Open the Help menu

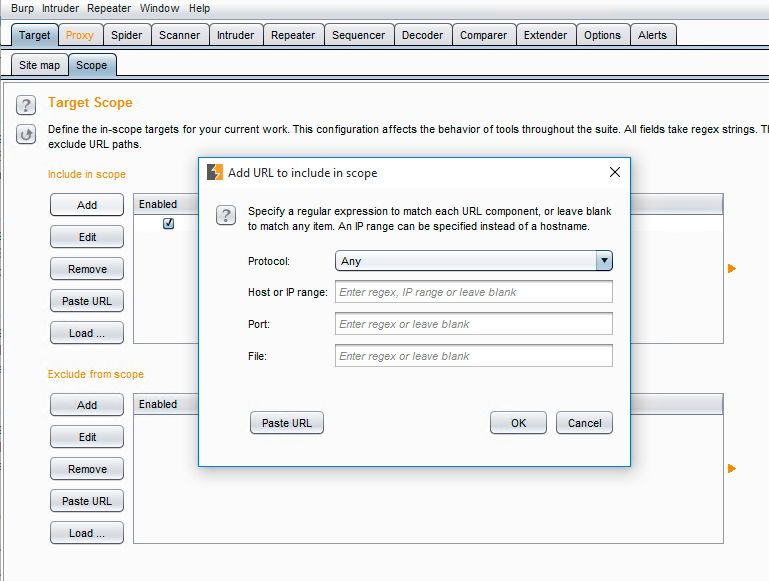[199, 8]
